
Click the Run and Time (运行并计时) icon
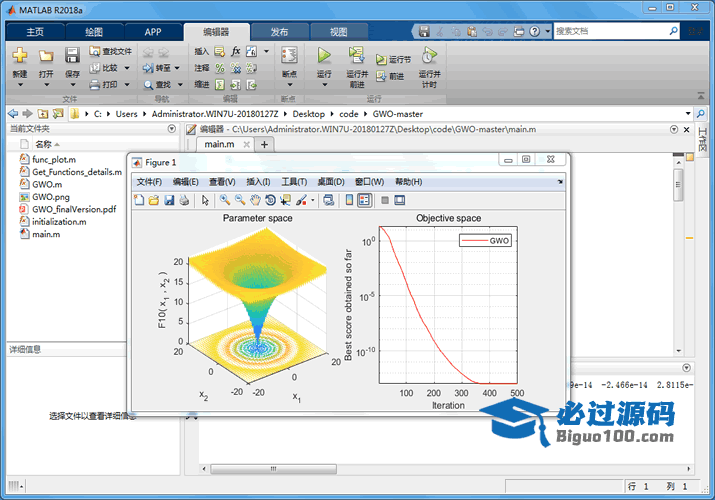(429, 55)
